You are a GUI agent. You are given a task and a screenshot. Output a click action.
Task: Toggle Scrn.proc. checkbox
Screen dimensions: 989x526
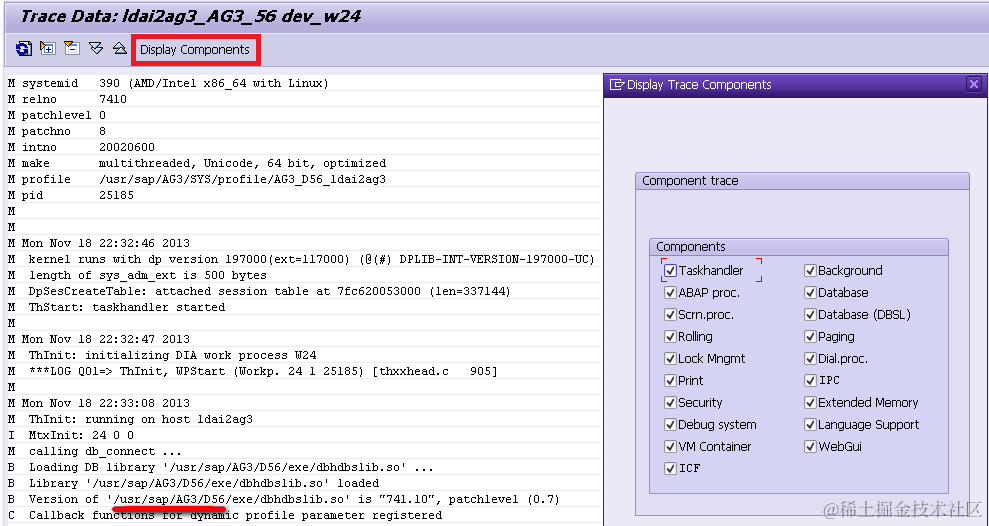pos(670,315)
